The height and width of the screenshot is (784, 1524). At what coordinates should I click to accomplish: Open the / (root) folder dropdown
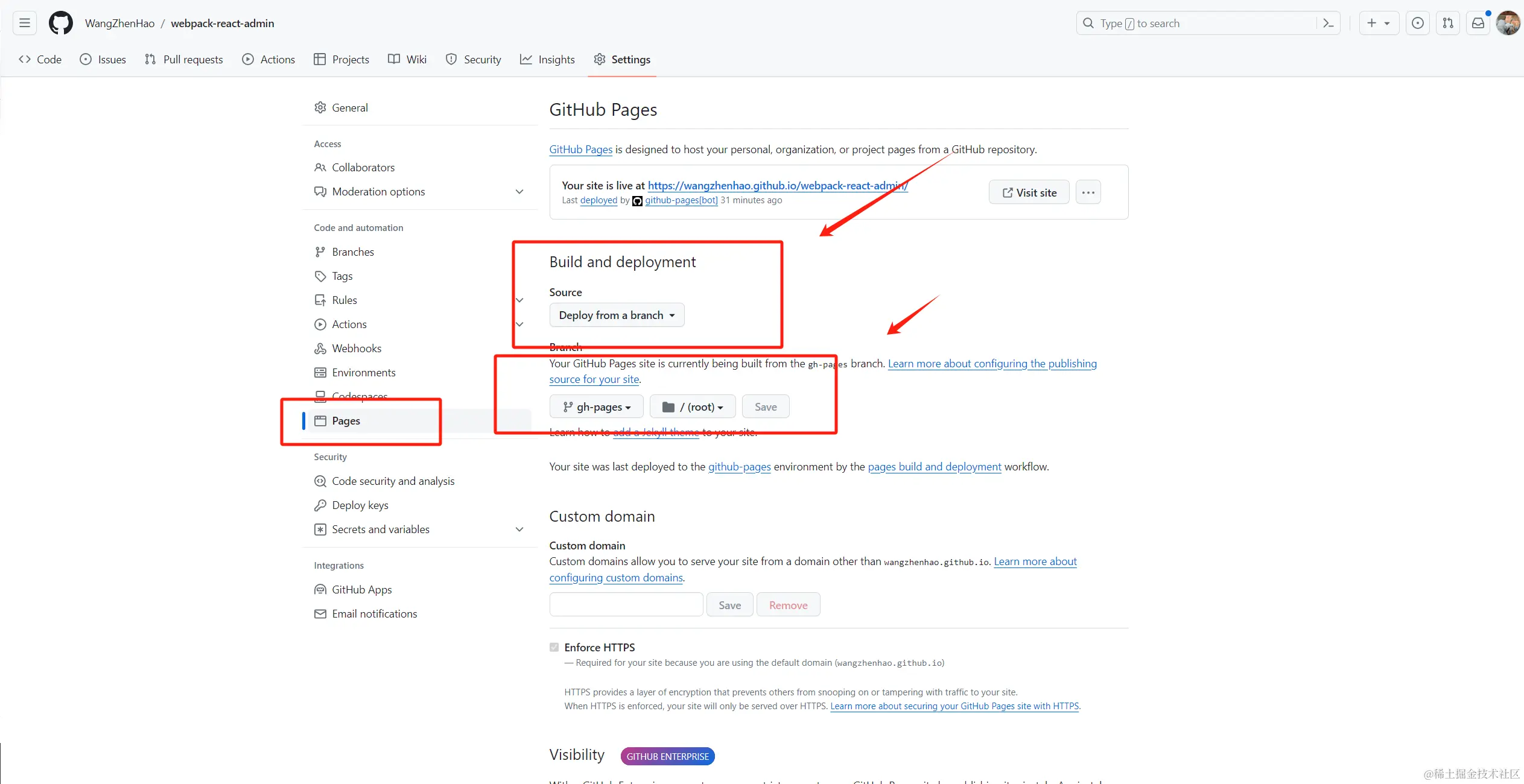pos(692,407)
